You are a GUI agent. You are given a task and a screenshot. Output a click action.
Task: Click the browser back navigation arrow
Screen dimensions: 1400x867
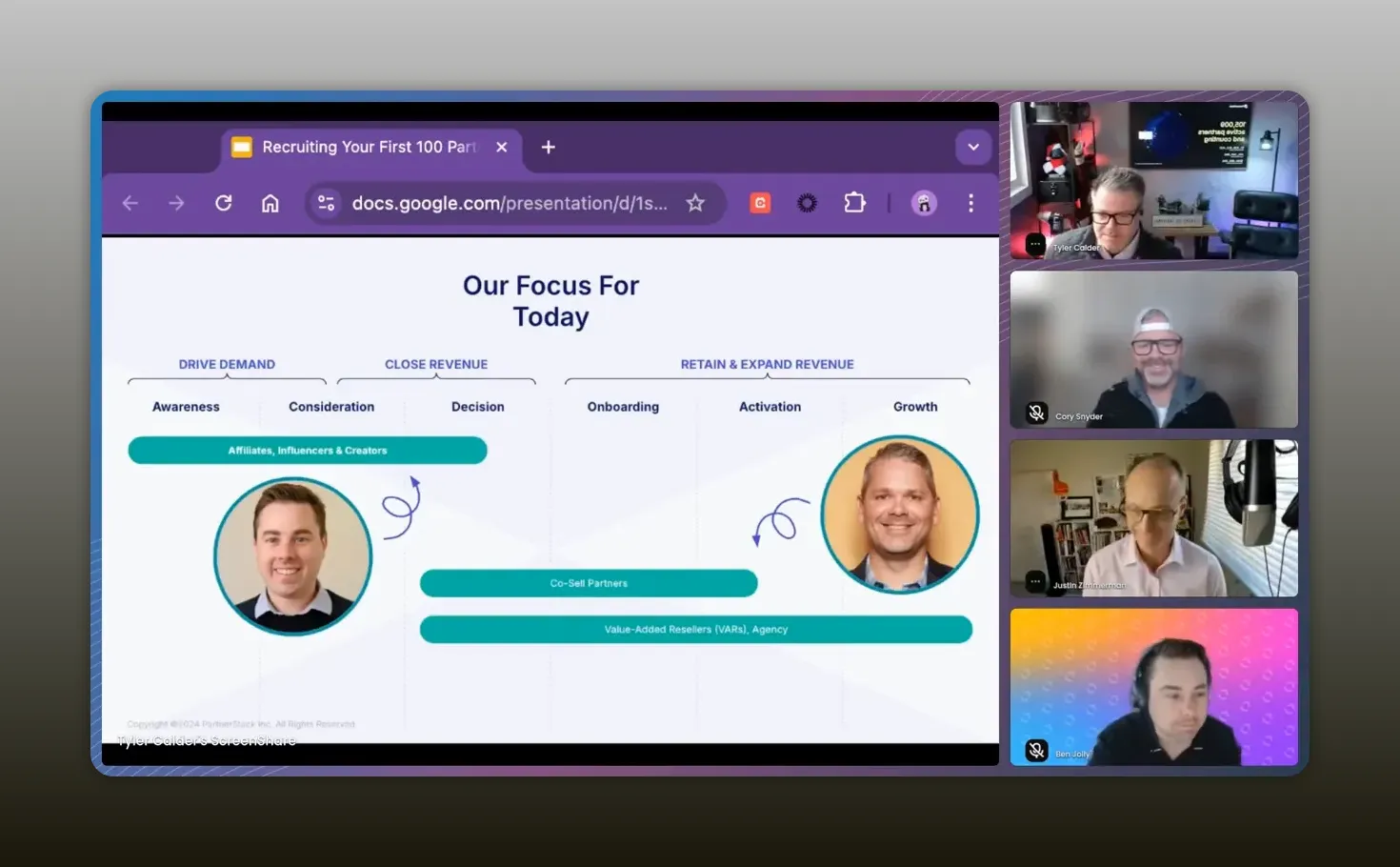pos(130,203)
